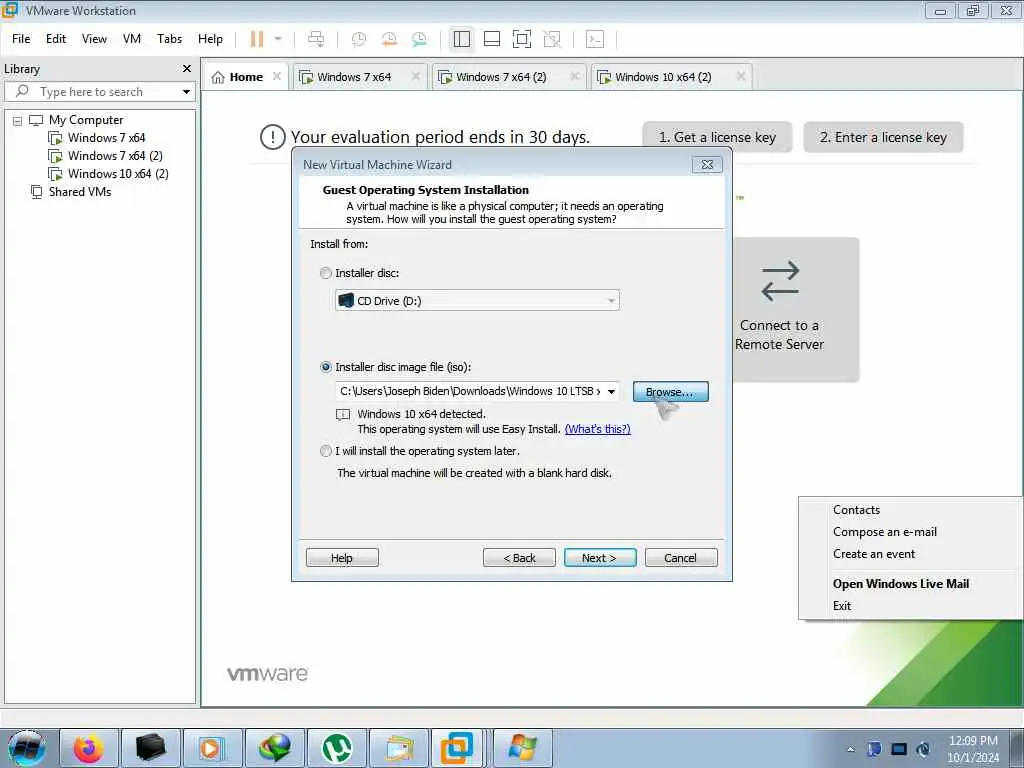Close the Library panel with its X
1024x768 pixels.
(x=187, y=69)
